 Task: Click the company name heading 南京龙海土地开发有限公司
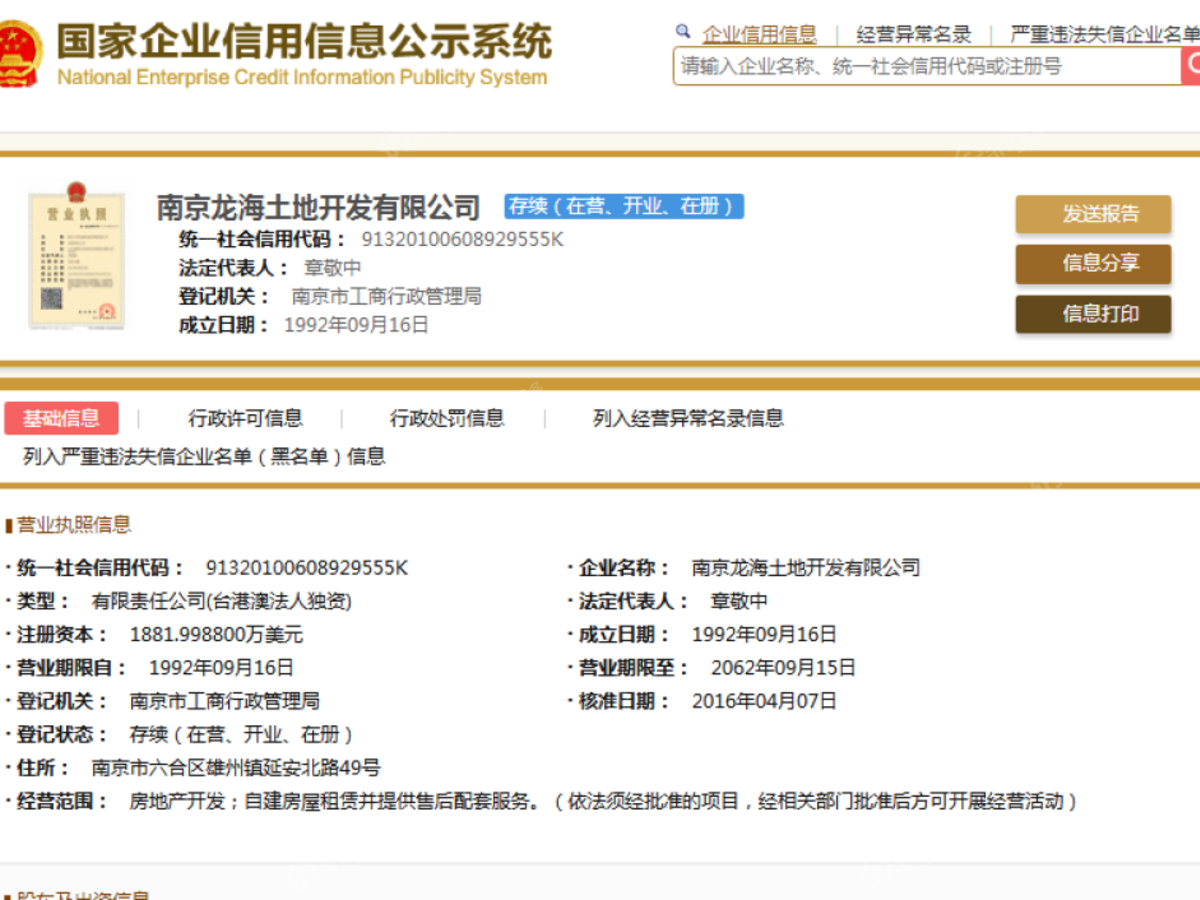[319, 207]
